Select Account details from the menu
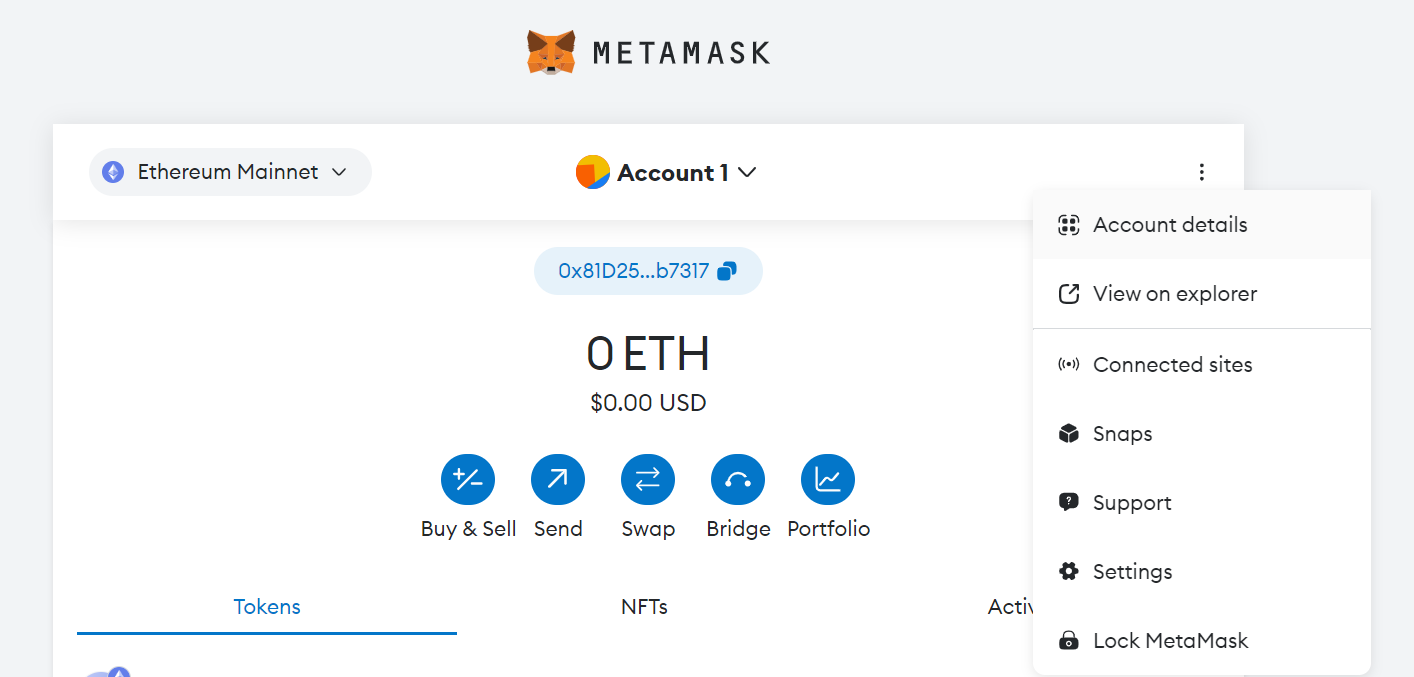This screenshot has width=1414, height=677. [1170, 225]
